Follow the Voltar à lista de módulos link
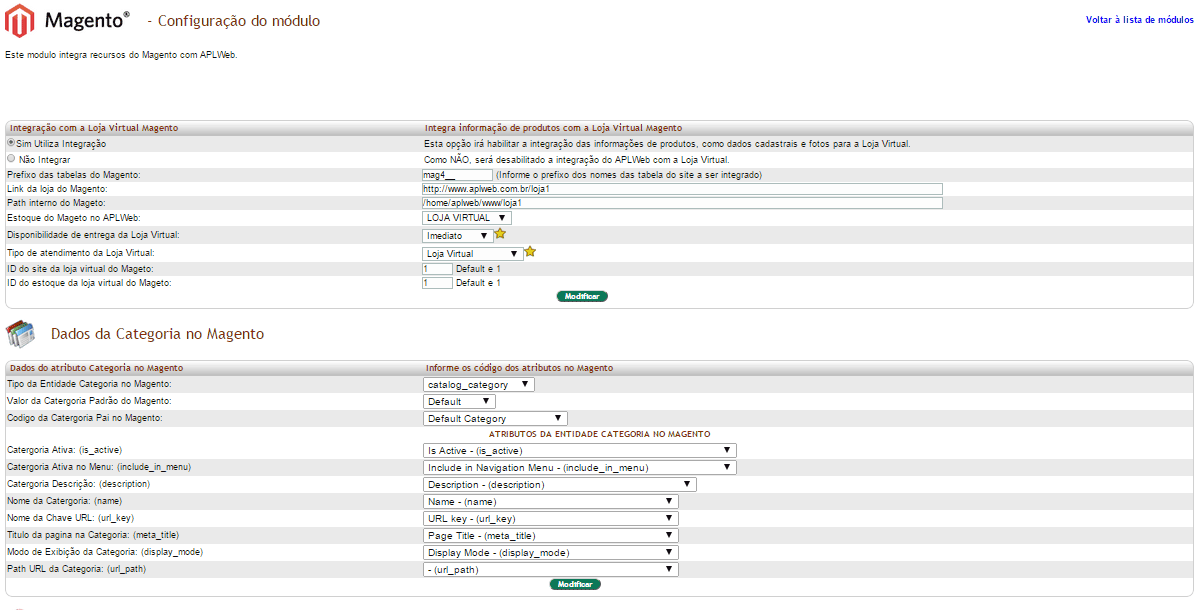The width and height of the screenshot is (1197, 610). pyautogui.click(x=1140, y=20)
